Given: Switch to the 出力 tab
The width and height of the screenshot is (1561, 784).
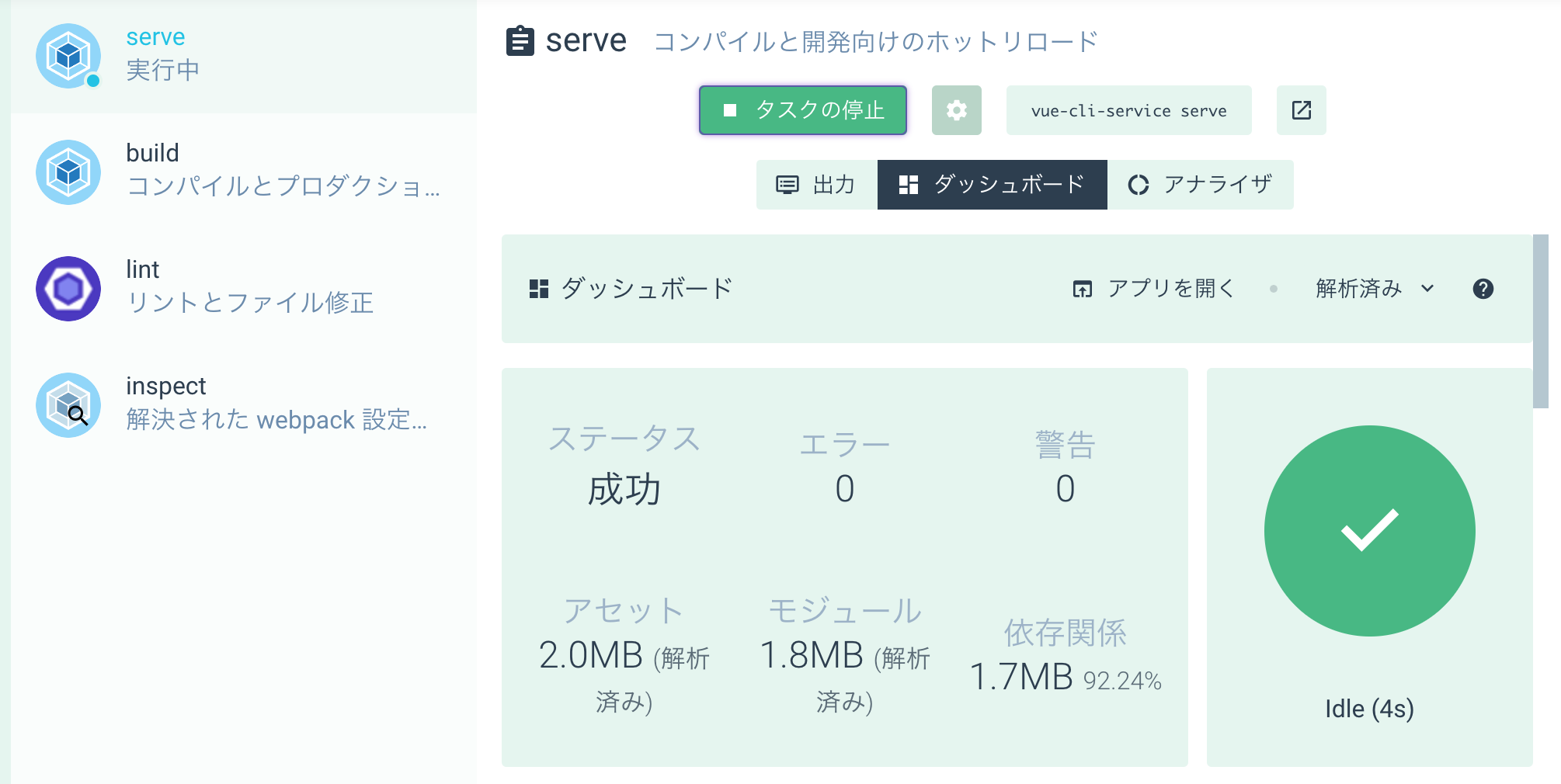Looking at the screenshot, I should click(x=814, y=185).
